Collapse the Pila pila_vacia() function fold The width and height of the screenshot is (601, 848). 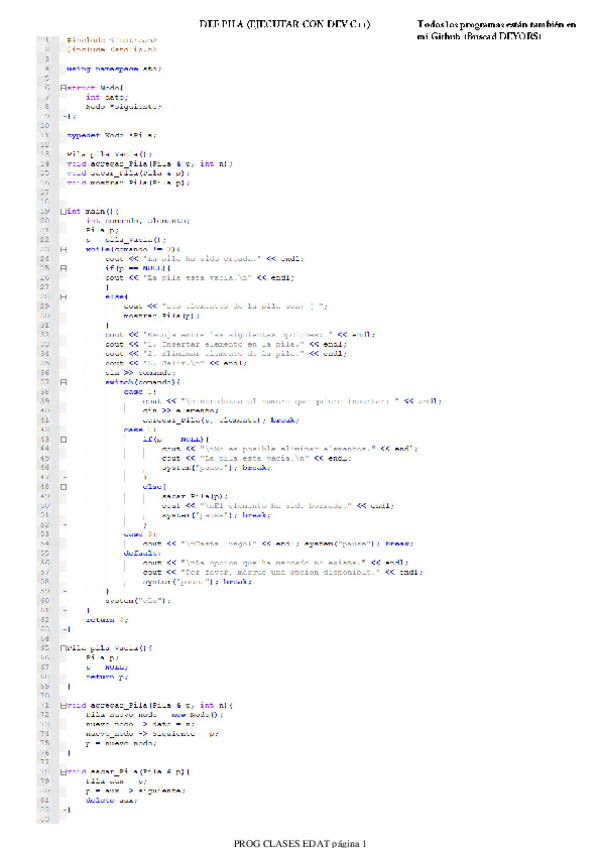point(64,648)
